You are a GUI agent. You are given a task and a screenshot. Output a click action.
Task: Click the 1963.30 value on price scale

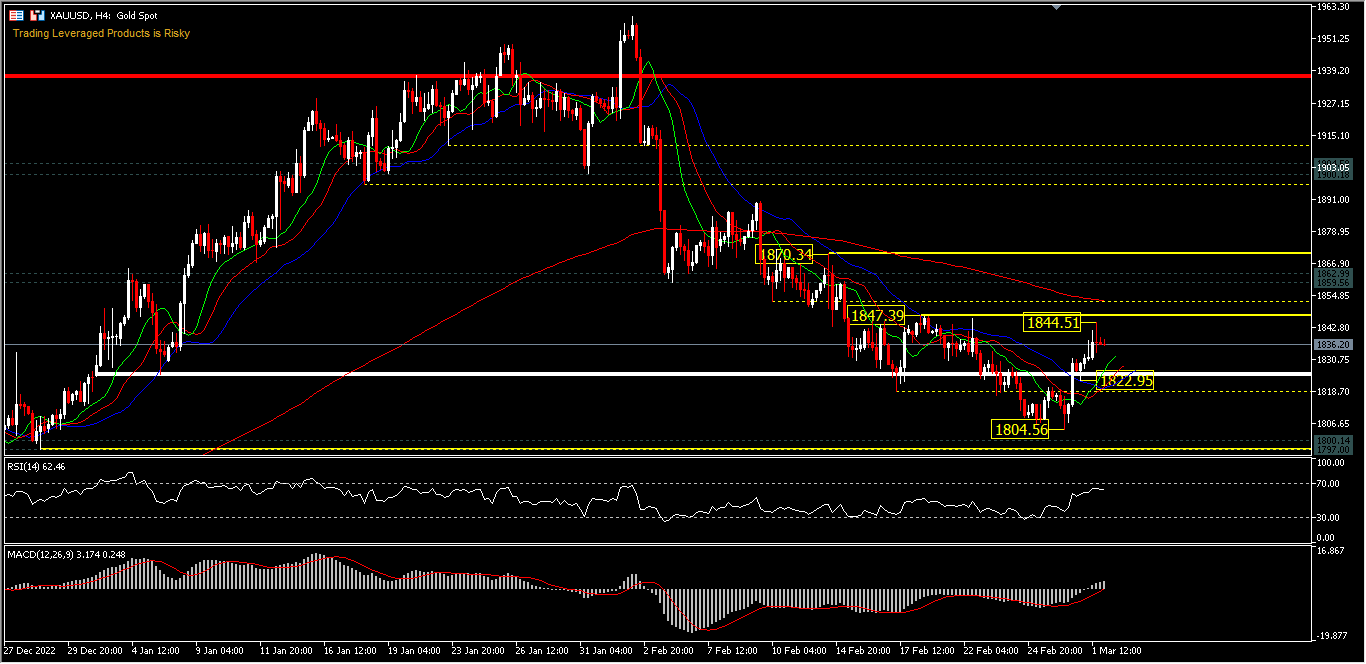(x=1334, y=6)
